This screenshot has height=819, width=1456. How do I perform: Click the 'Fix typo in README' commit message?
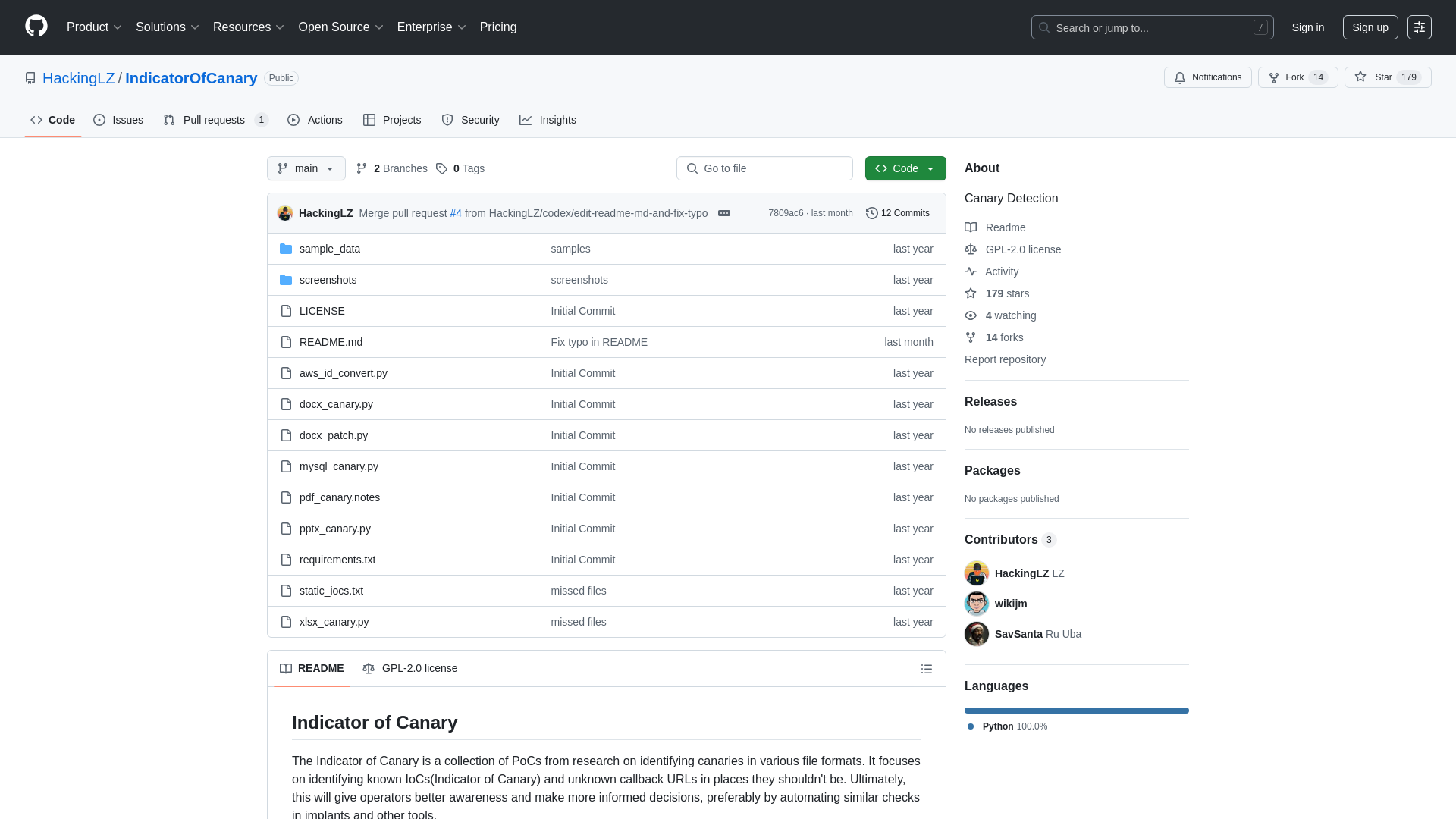tap(599, 342)
